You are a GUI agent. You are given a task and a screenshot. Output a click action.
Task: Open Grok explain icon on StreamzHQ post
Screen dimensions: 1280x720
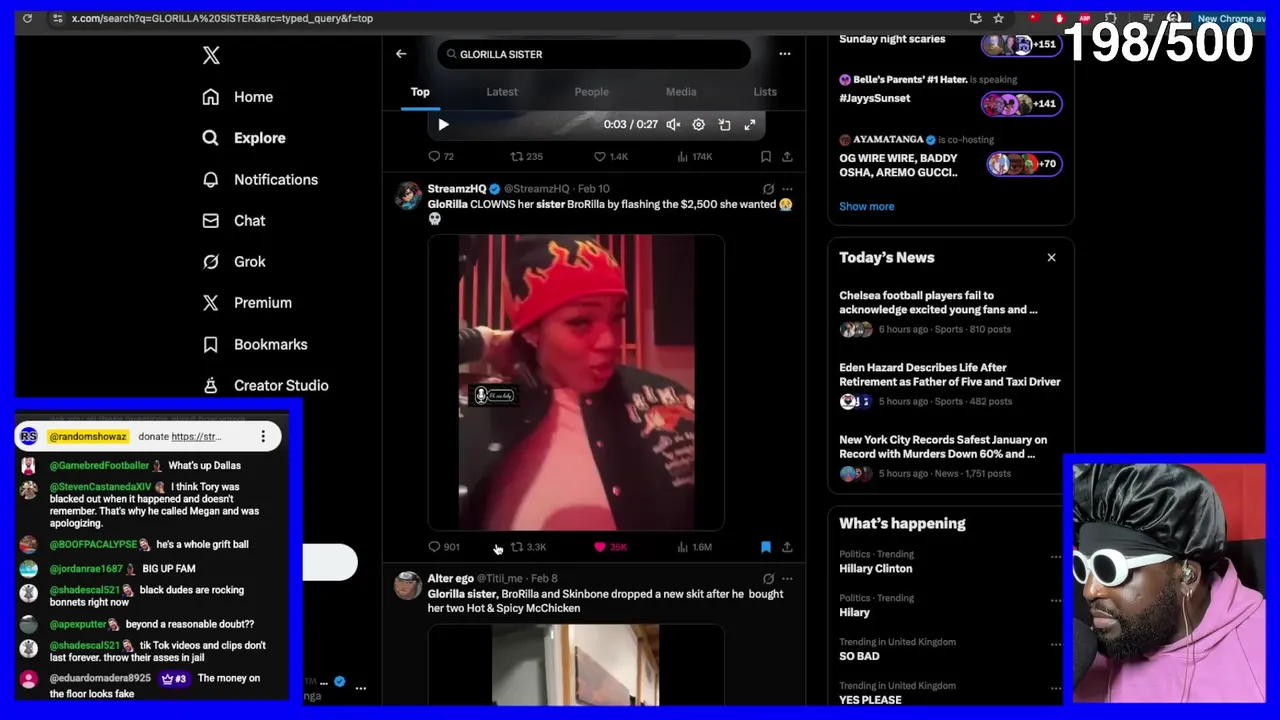[768, 188]
